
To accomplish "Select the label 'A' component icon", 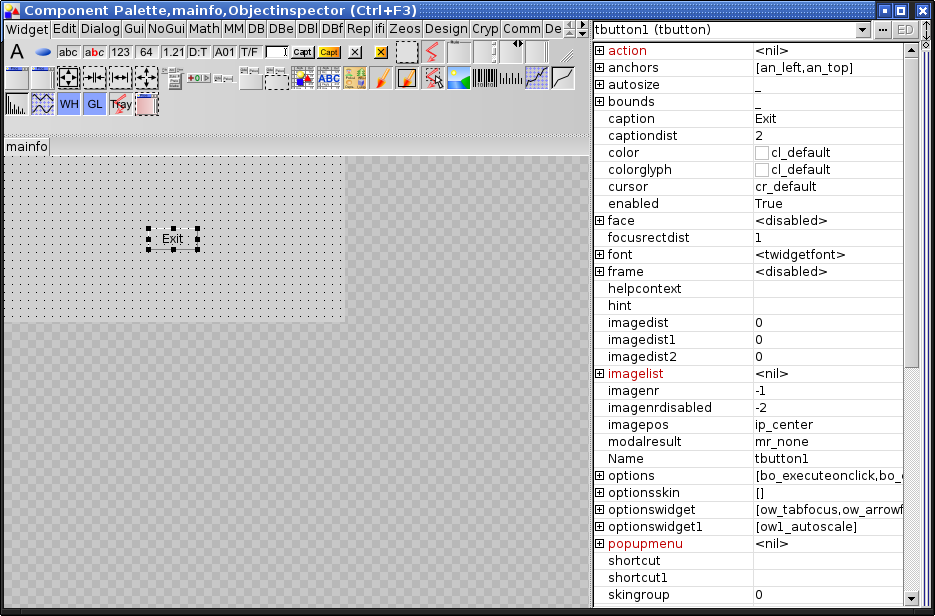I will click(x=17, y=52).
